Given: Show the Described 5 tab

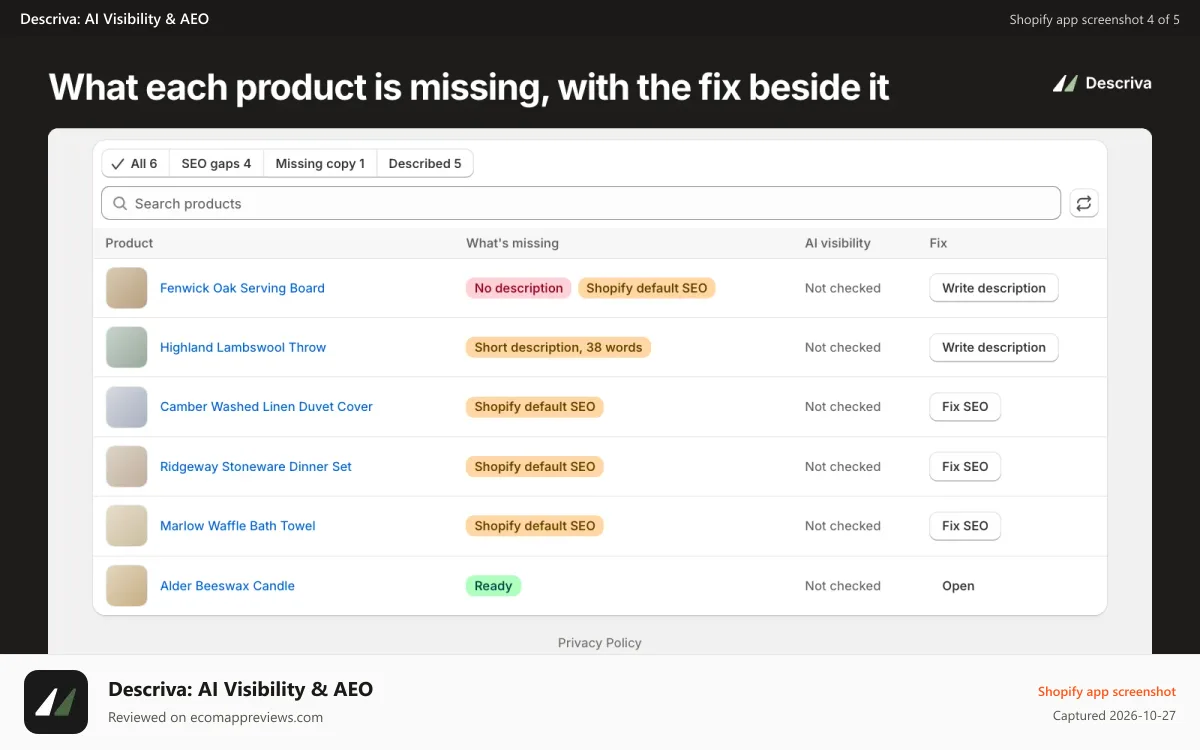Looking at the screenshot, I should pos(425,163).
